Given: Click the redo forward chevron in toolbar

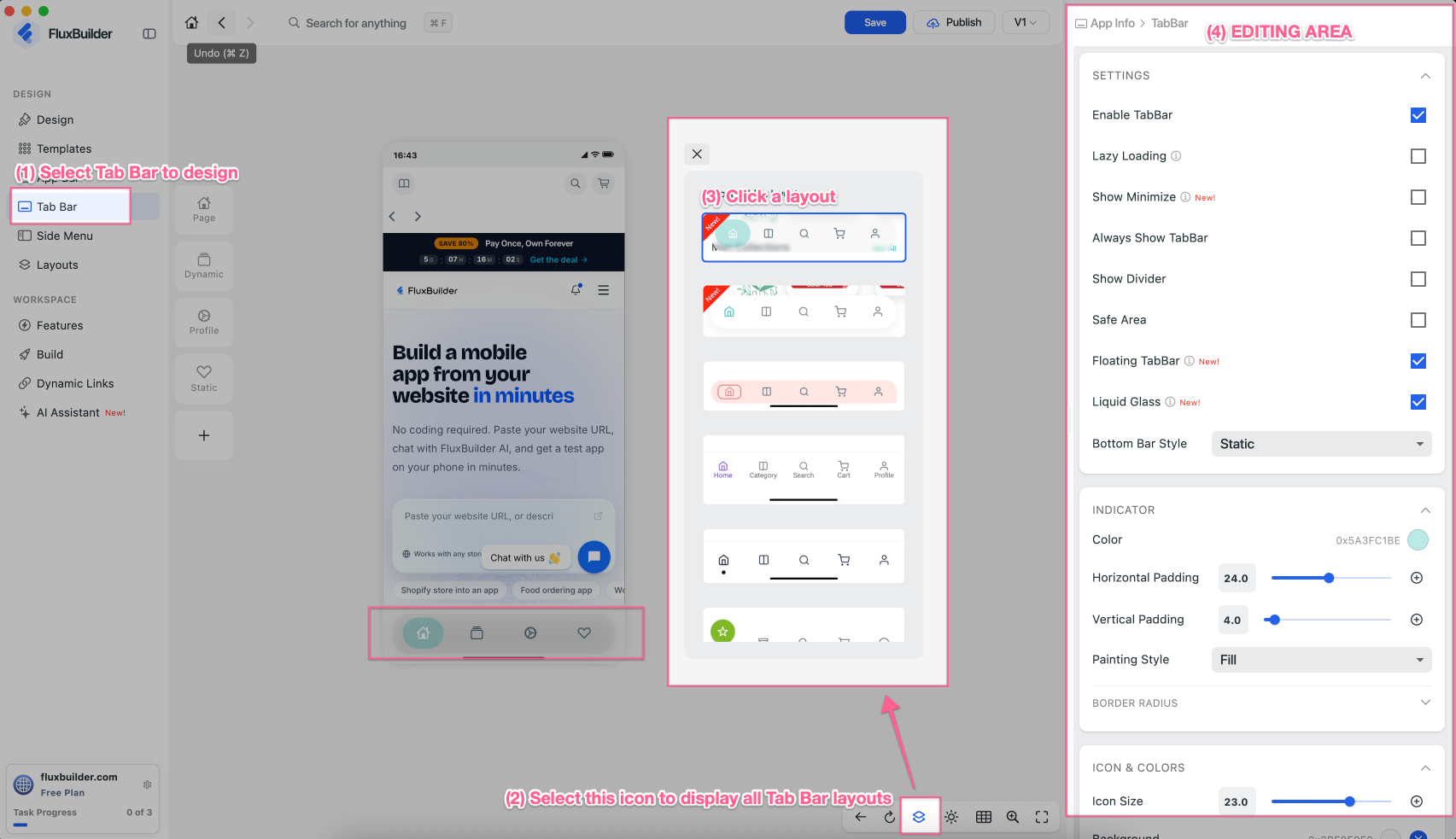Looking at the screenshot, I should coord(250,23).
